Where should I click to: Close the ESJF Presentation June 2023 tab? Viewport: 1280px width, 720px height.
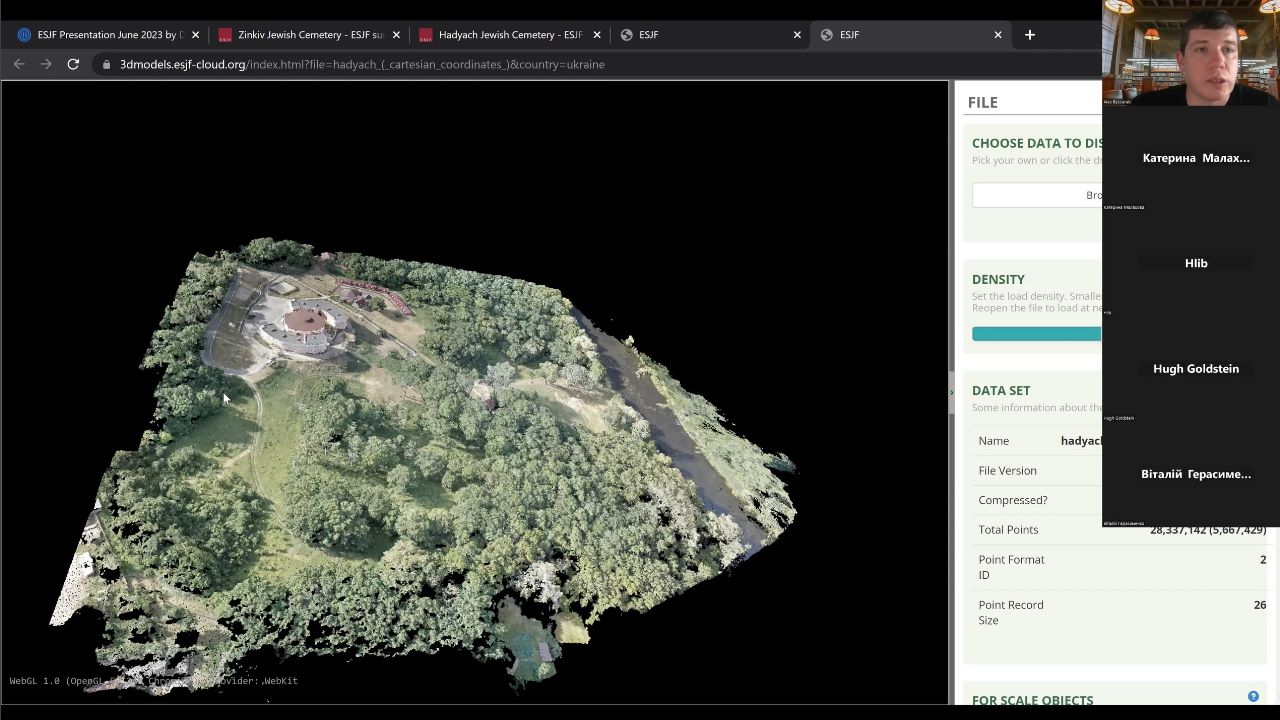tap(195, 35)
